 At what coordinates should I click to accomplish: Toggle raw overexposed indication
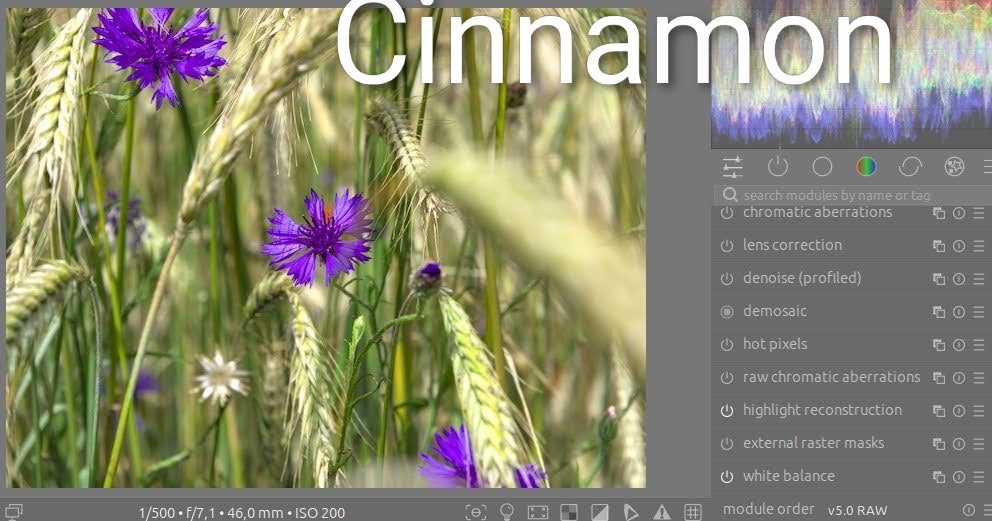569,512
